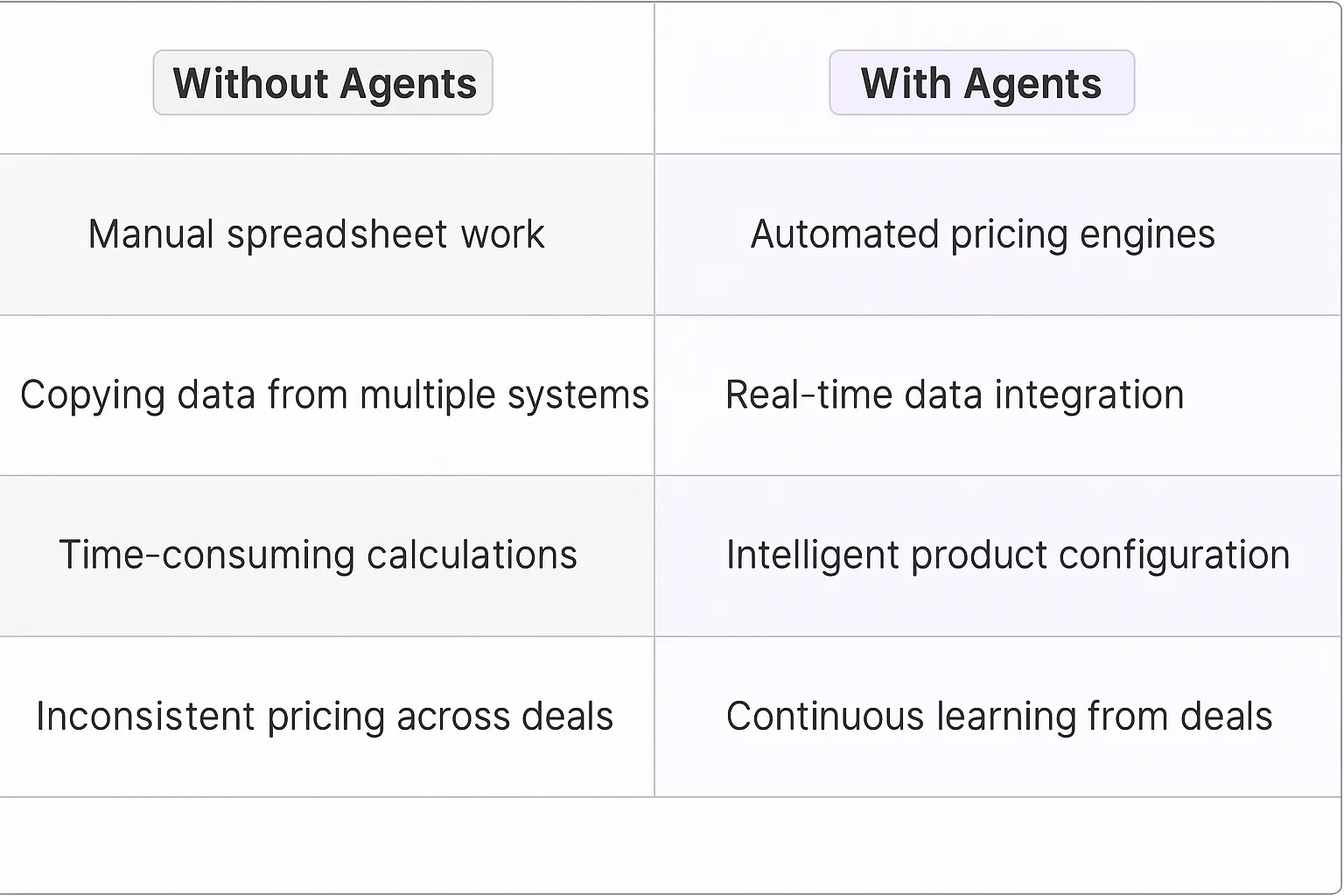The height and width of the screenshot is (896, 1344).
Task: Select the "Real-time data integration" cell
Action: tap(955, 395)
